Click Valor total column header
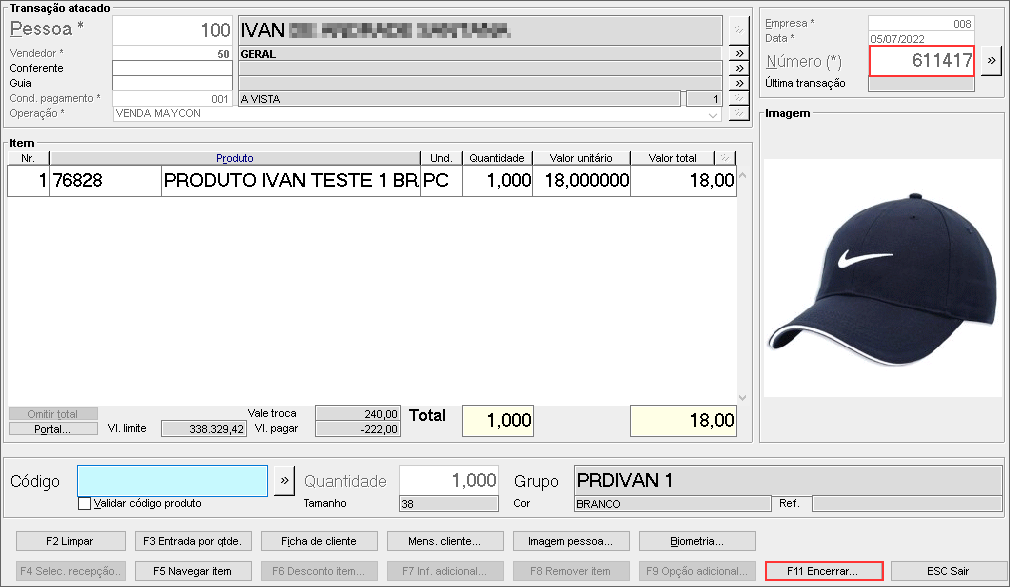This screenshot has width=1010, height=587. [x=672, y=158]
